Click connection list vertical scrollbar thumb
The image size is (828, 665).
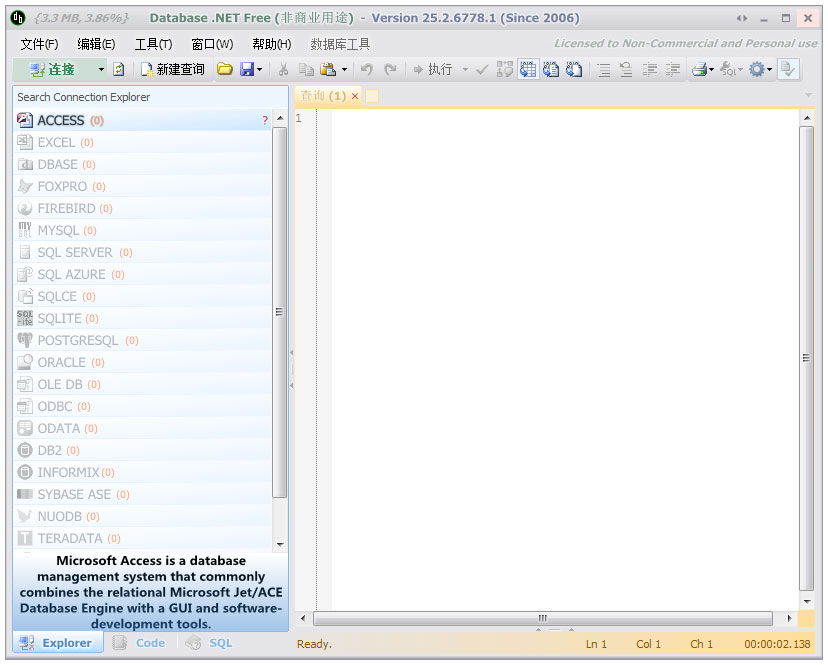point(280,312)
